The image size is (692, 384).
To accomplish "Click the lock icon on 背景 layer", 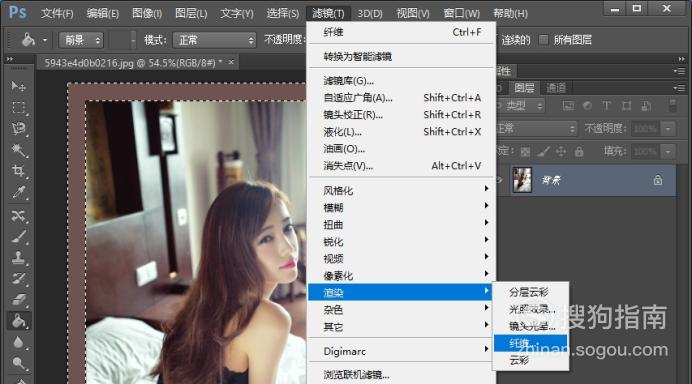I will click(x=658, y=180).
